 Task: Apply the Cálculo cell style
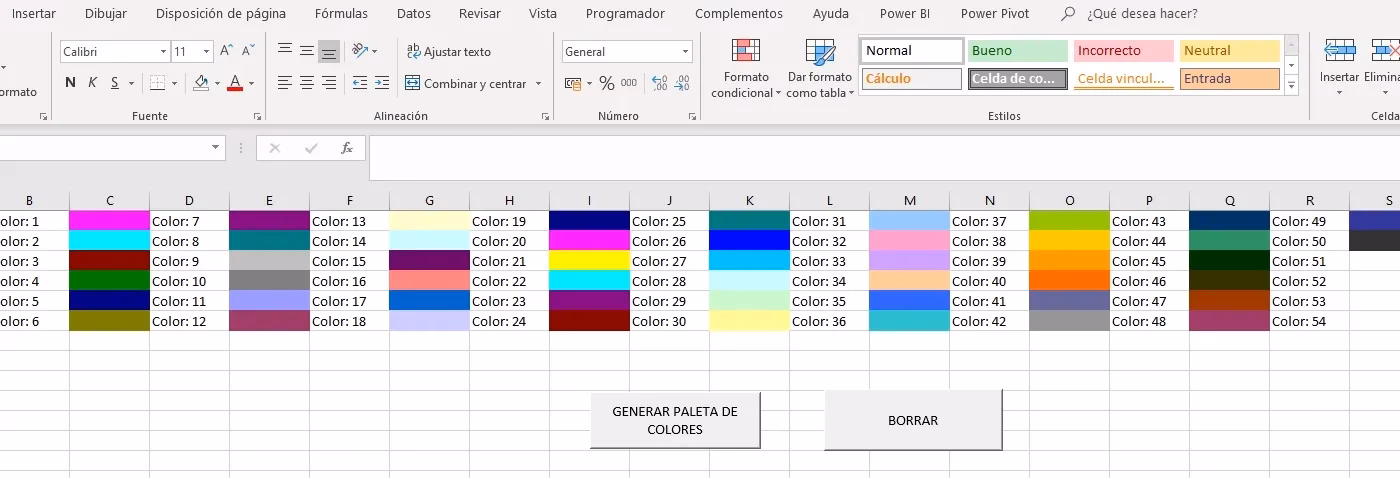911,79
